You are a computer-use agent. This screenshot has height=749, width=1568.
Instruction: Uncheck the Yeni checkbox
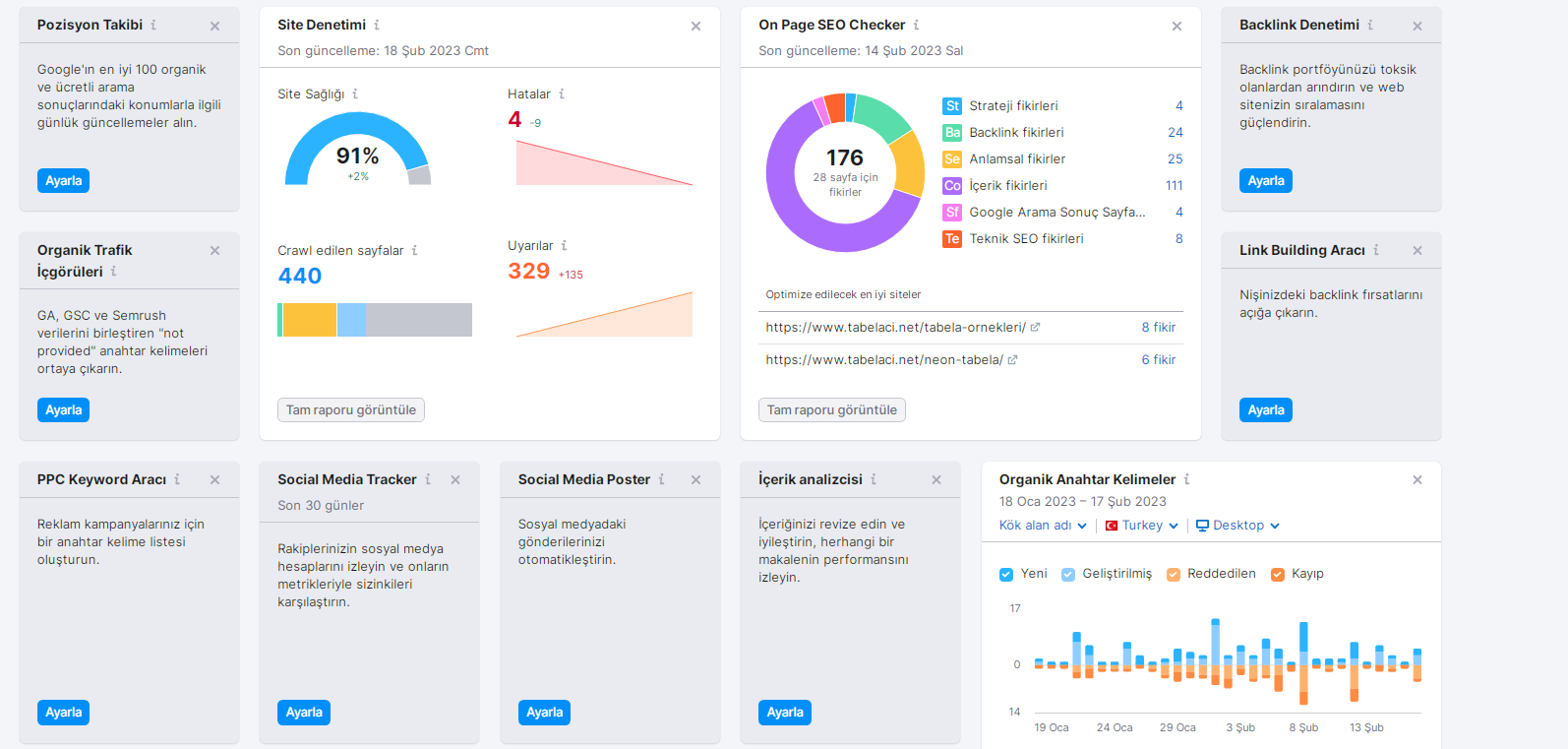pos(1006,575)
